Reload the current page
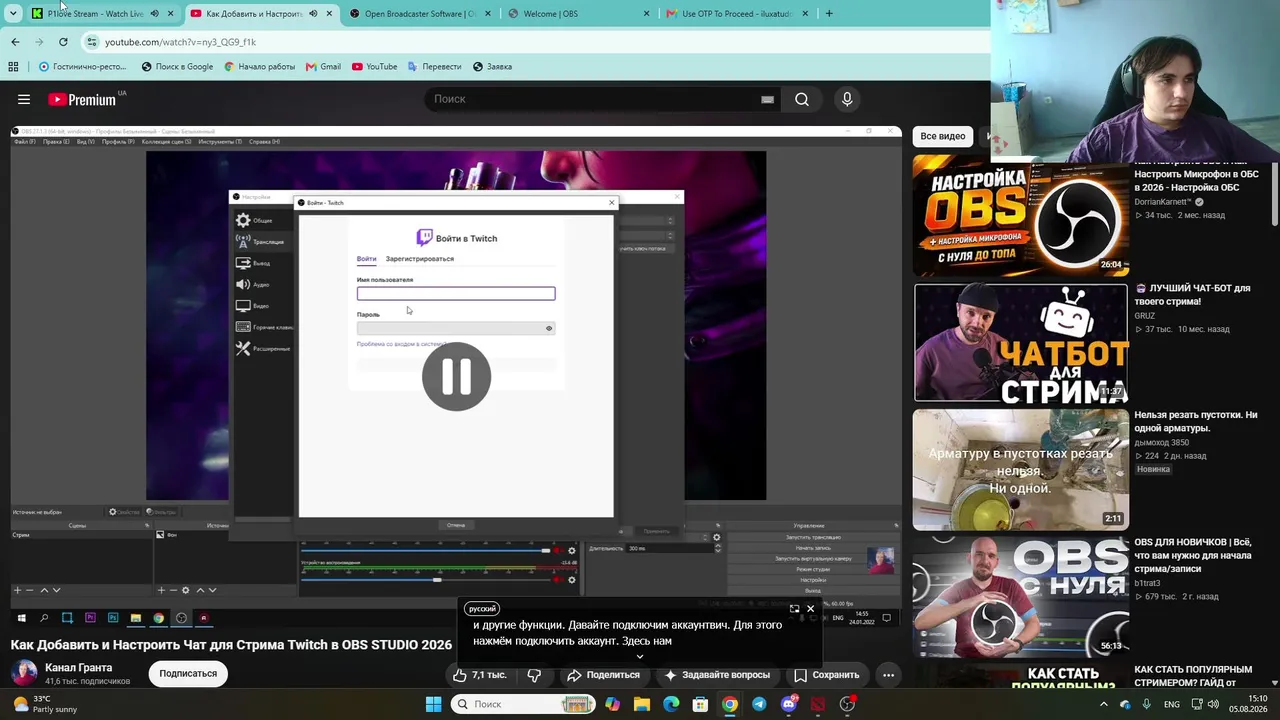Screen dimensions: 1280x720 (x=63, y=42)
